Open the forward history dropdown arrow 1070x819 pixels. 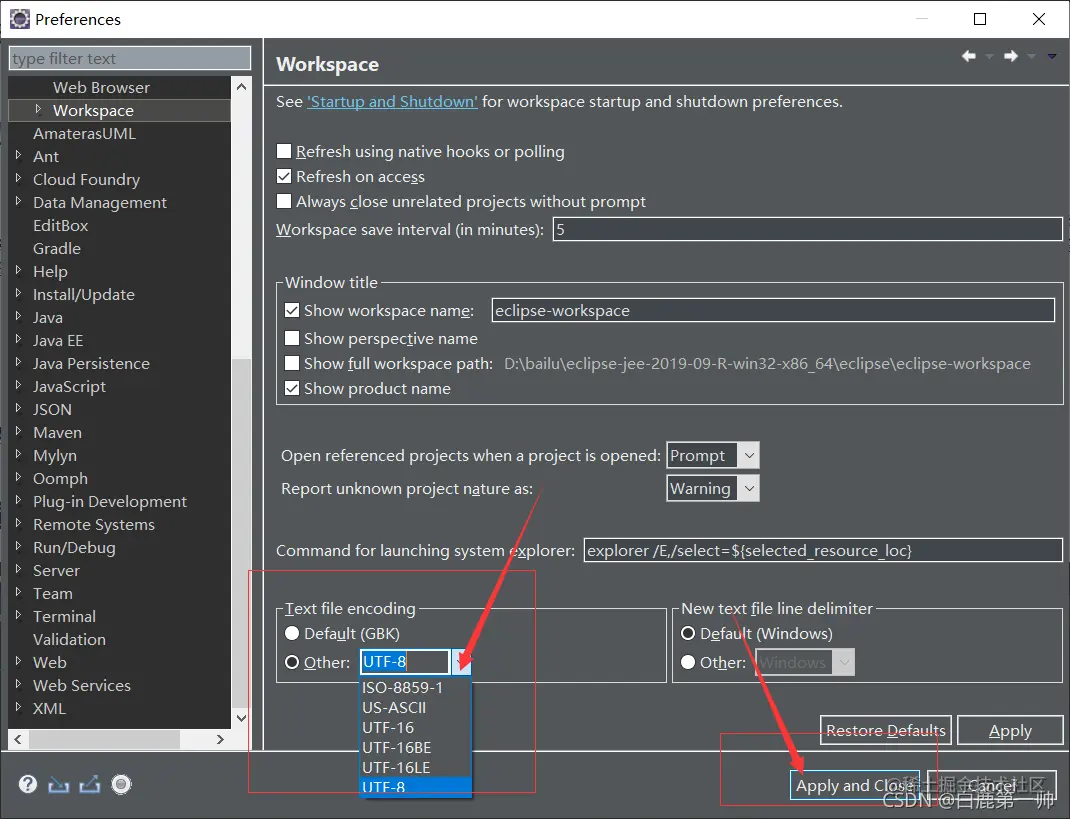[x=1031, y=57]
